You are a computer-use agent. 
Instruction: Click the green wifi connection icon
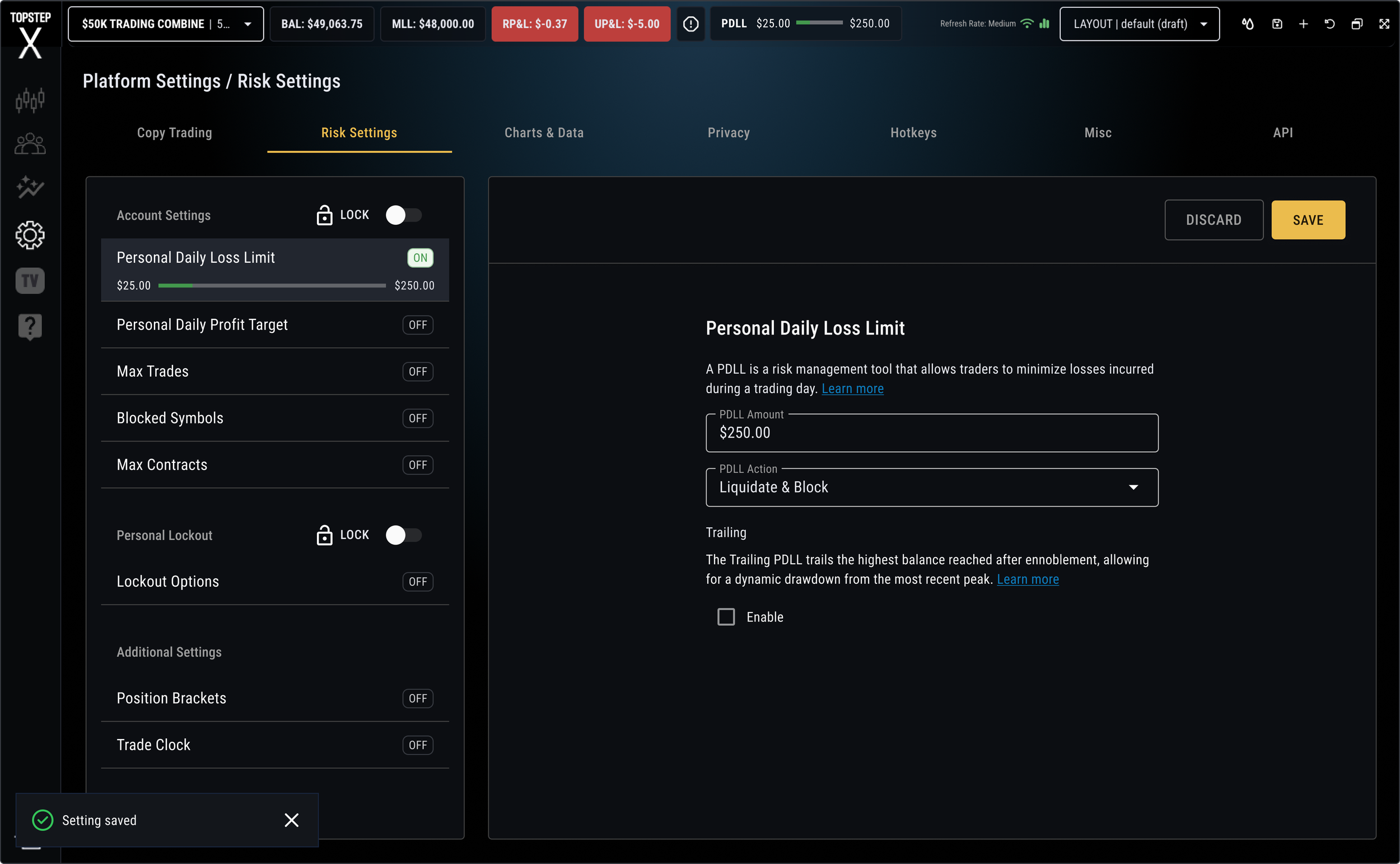tap(1026, 24)
